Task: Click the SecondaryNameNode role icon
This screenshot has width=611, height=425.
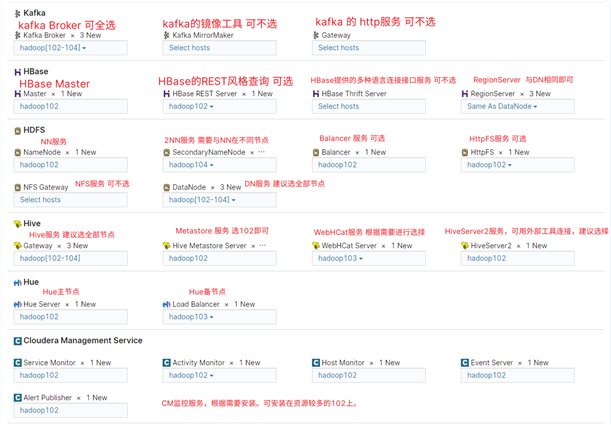Action: click(x=166, y=153)
